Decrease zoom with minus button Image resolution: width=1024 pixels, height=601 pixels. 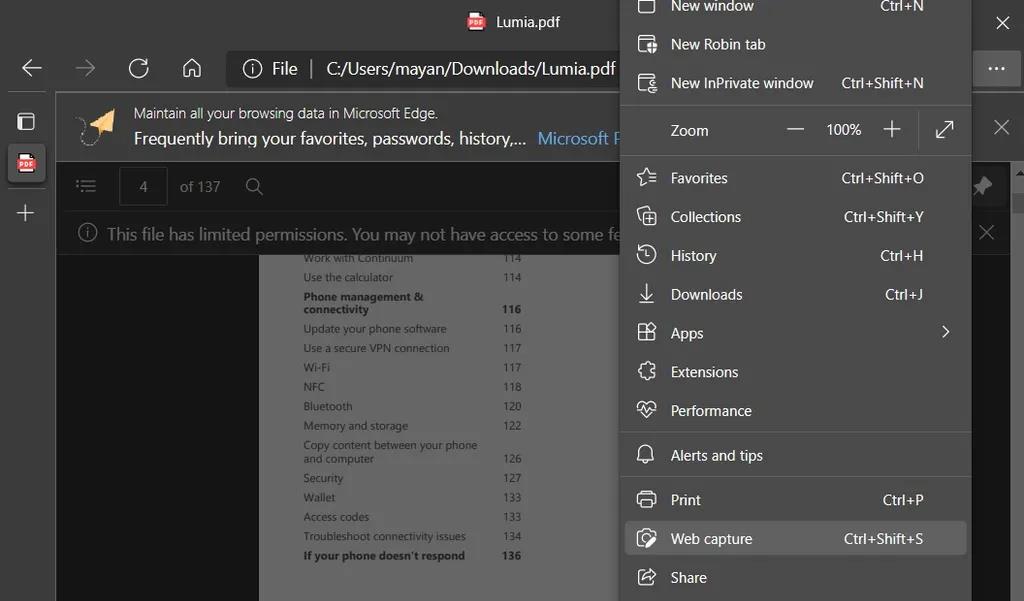(x=795, y=129)
